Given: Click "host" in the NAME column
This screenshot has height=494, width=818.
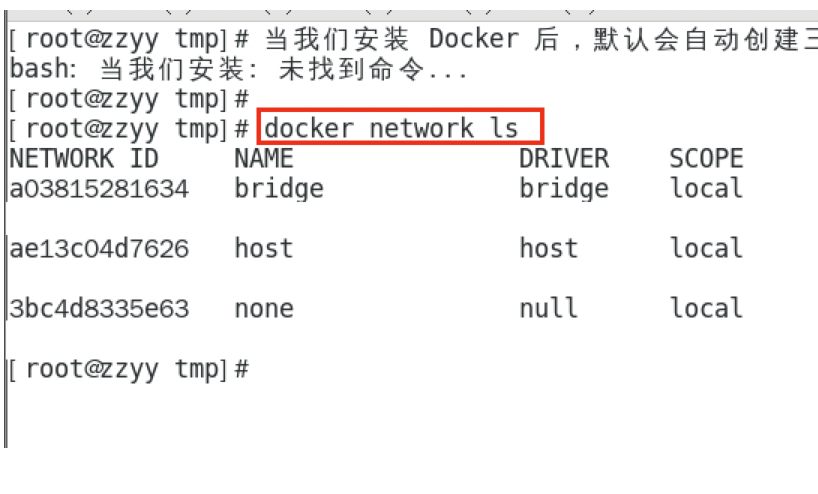Looking at the screenshot, I should (x=264, y=248).
